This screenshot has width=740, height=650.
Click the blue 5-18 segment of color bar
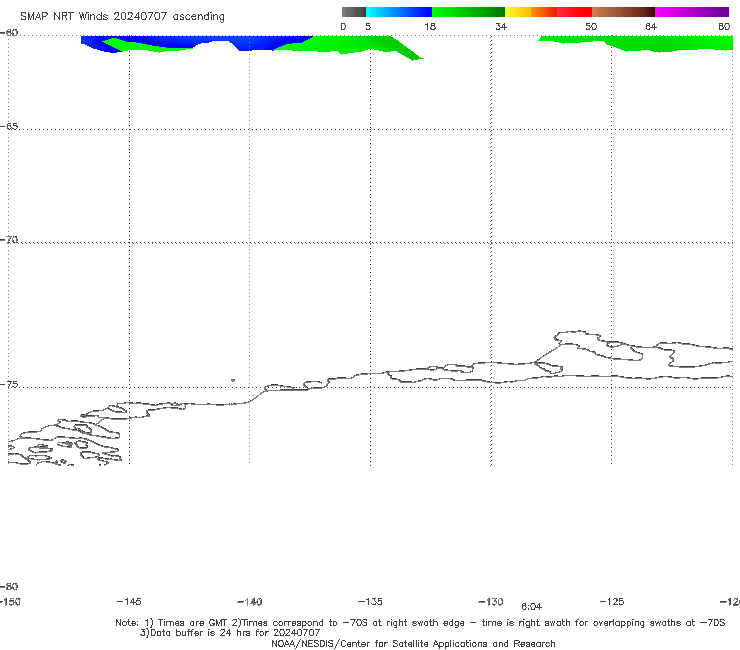coord(399,12)
